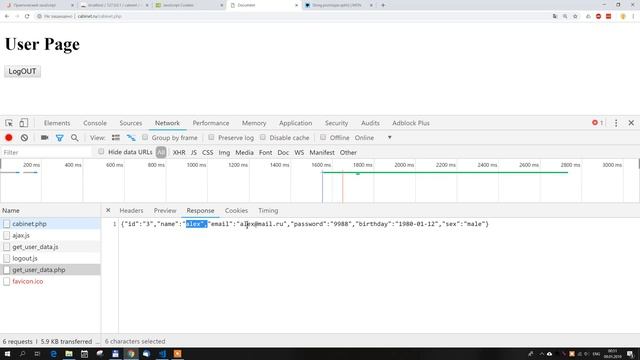
Task: View the request Cookies tab
Action: (x=236, y=211)
